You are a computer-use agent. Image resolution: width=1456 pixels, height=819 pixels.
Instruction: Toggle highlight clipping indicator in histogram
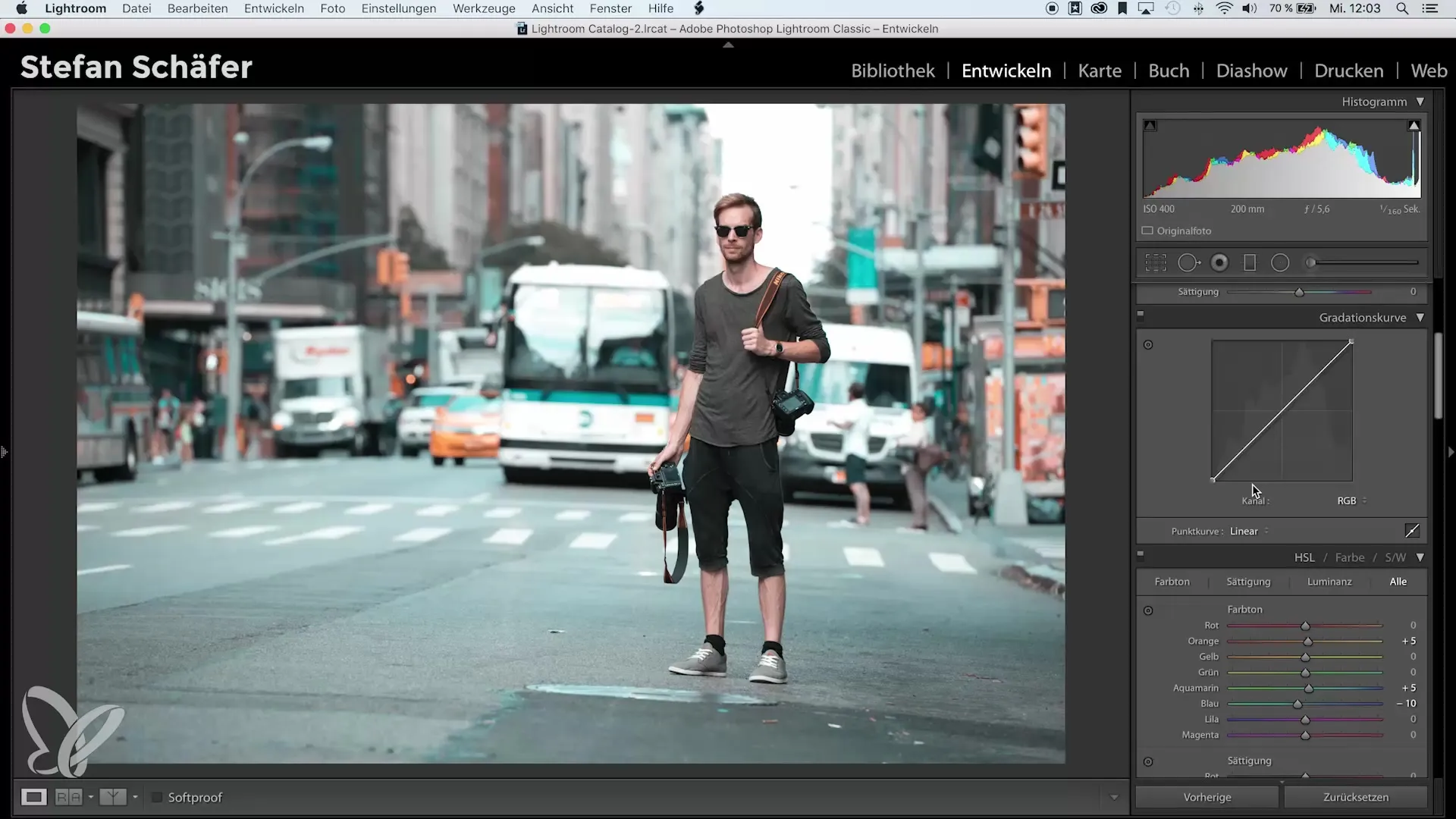coord(1414,126)
